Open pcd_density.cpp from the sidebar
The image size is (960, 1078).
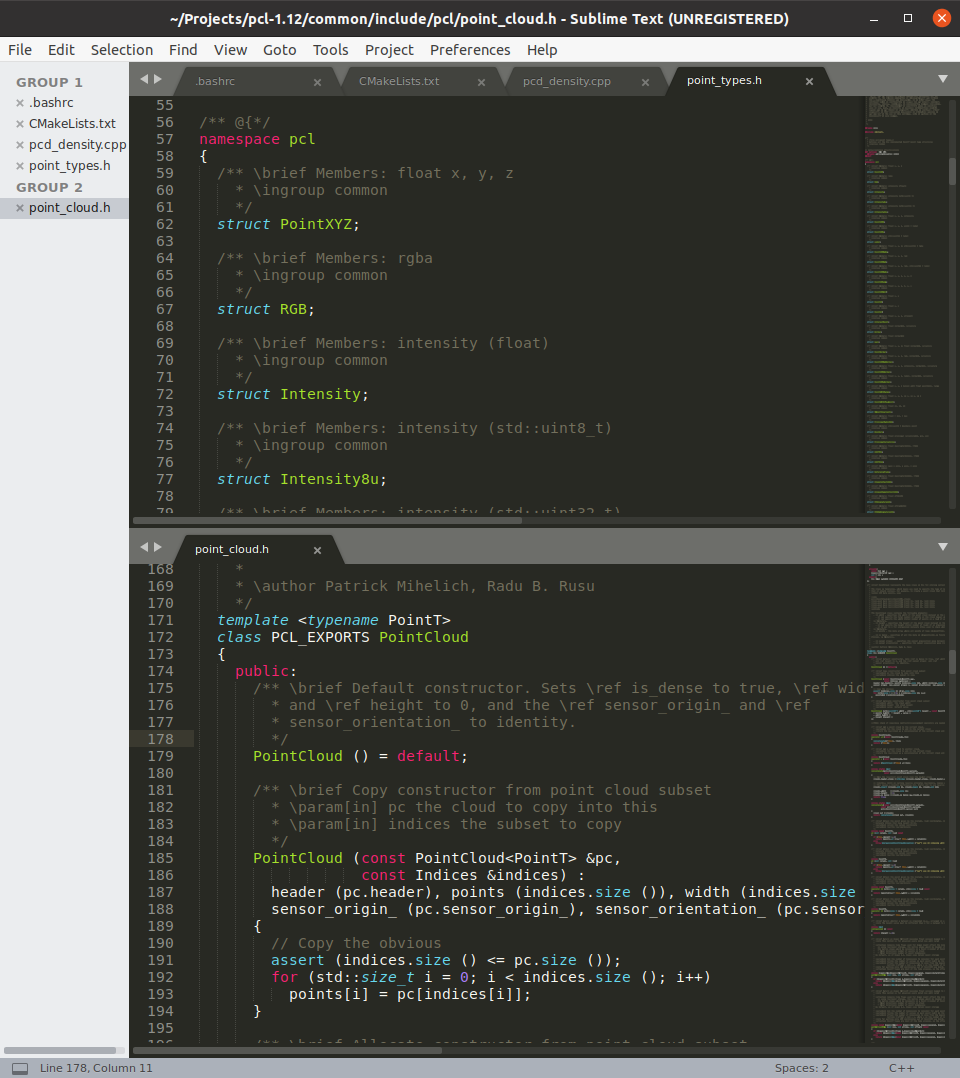78,145
